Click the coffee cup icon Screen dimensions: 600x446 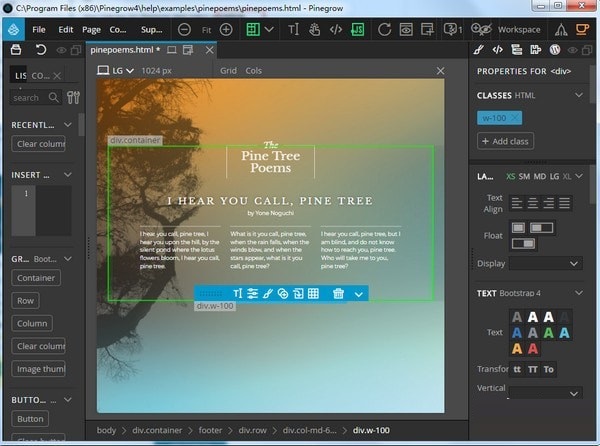(582, 29)
